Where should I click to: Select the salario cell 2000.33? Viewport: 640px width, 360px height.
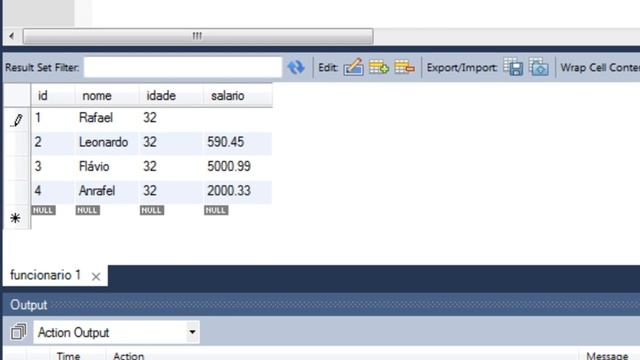[x=238, y=191]
